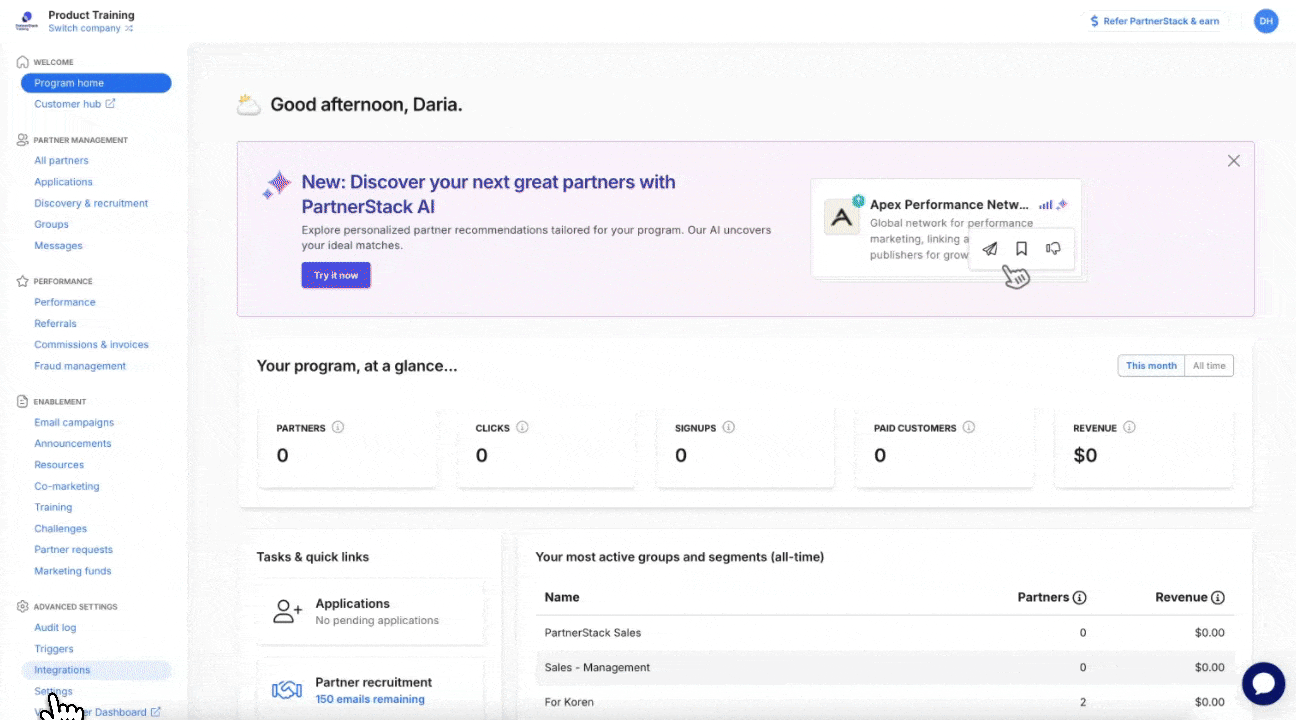Open Co-marketing in sidebar
Screen dimensions: 1296x720
(x=67, y=486)
